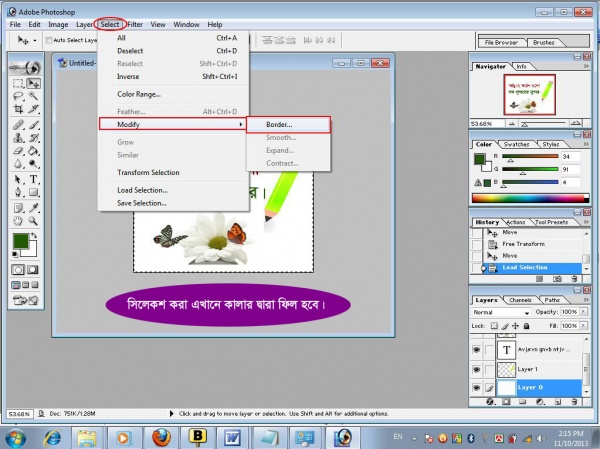Open the File Browser palette well tab
The height and width of the screenshot is (449, 600).
point(501,42)
